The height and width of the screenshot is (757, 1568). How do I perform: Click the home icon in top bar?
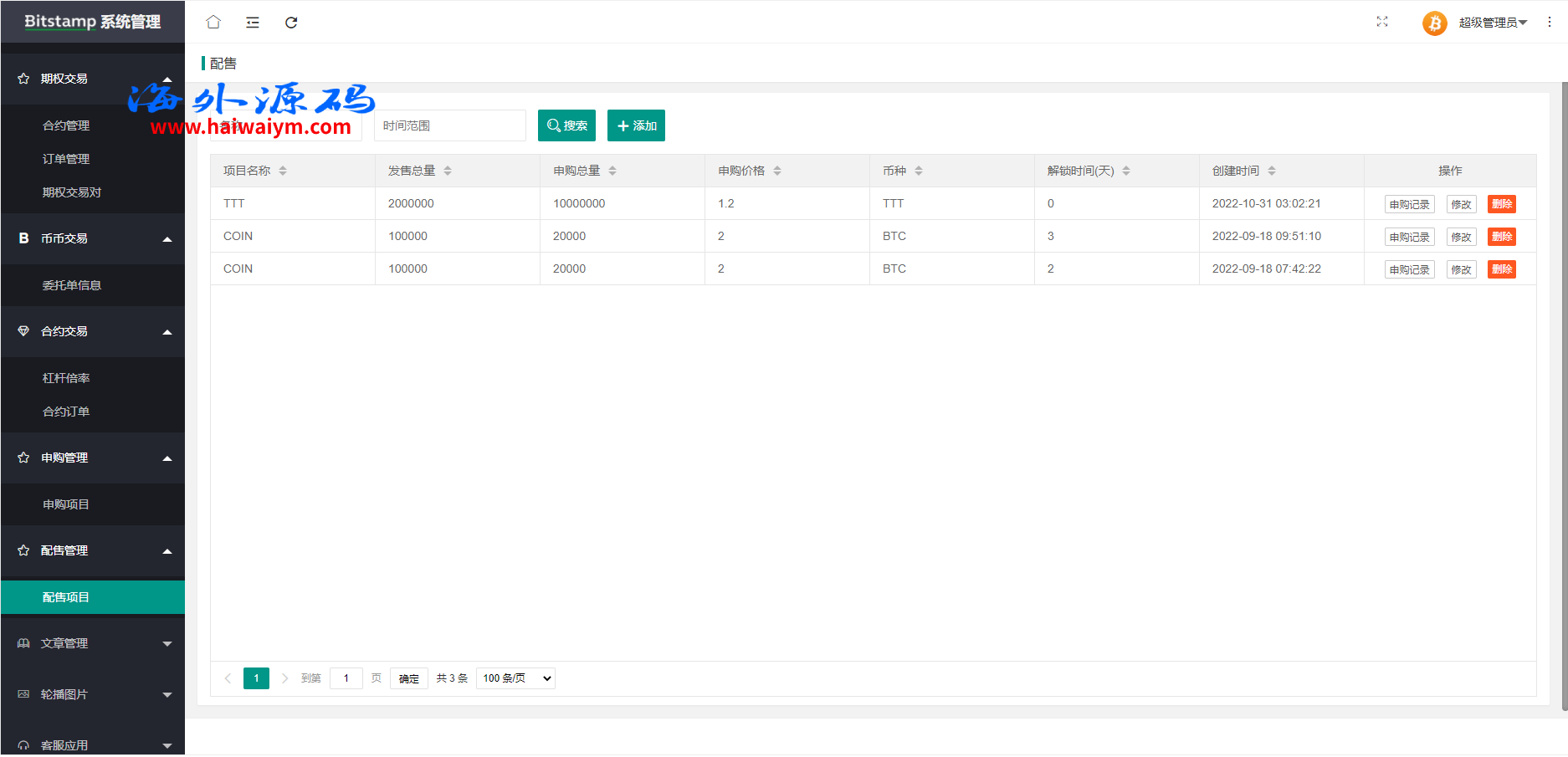tap(213, 23)
